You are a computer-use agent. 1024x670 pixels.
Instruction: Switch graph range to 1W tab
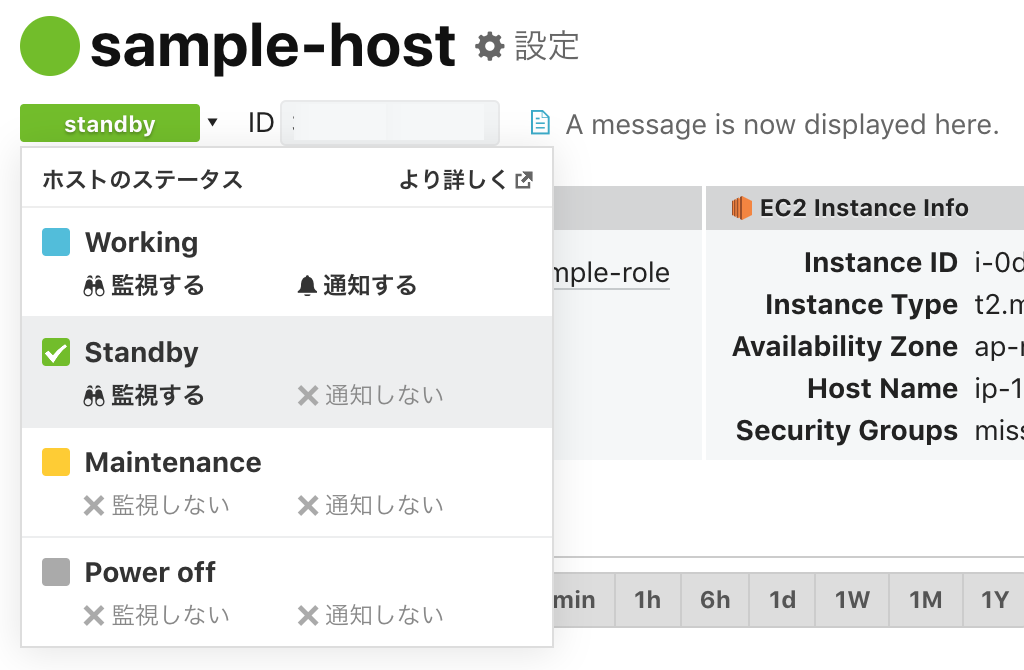point(852,600)
